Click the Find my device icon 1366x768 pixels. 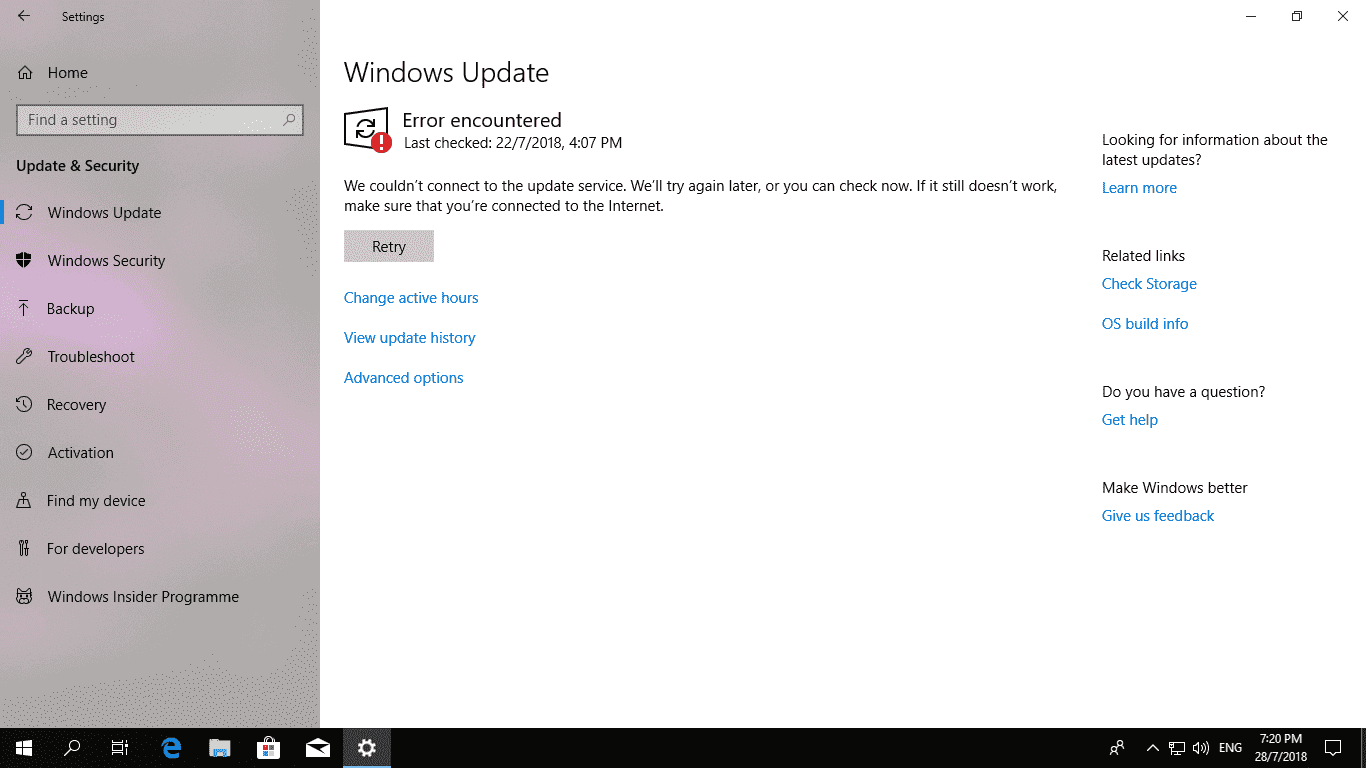pyautogui.click(x=25, y=500)
